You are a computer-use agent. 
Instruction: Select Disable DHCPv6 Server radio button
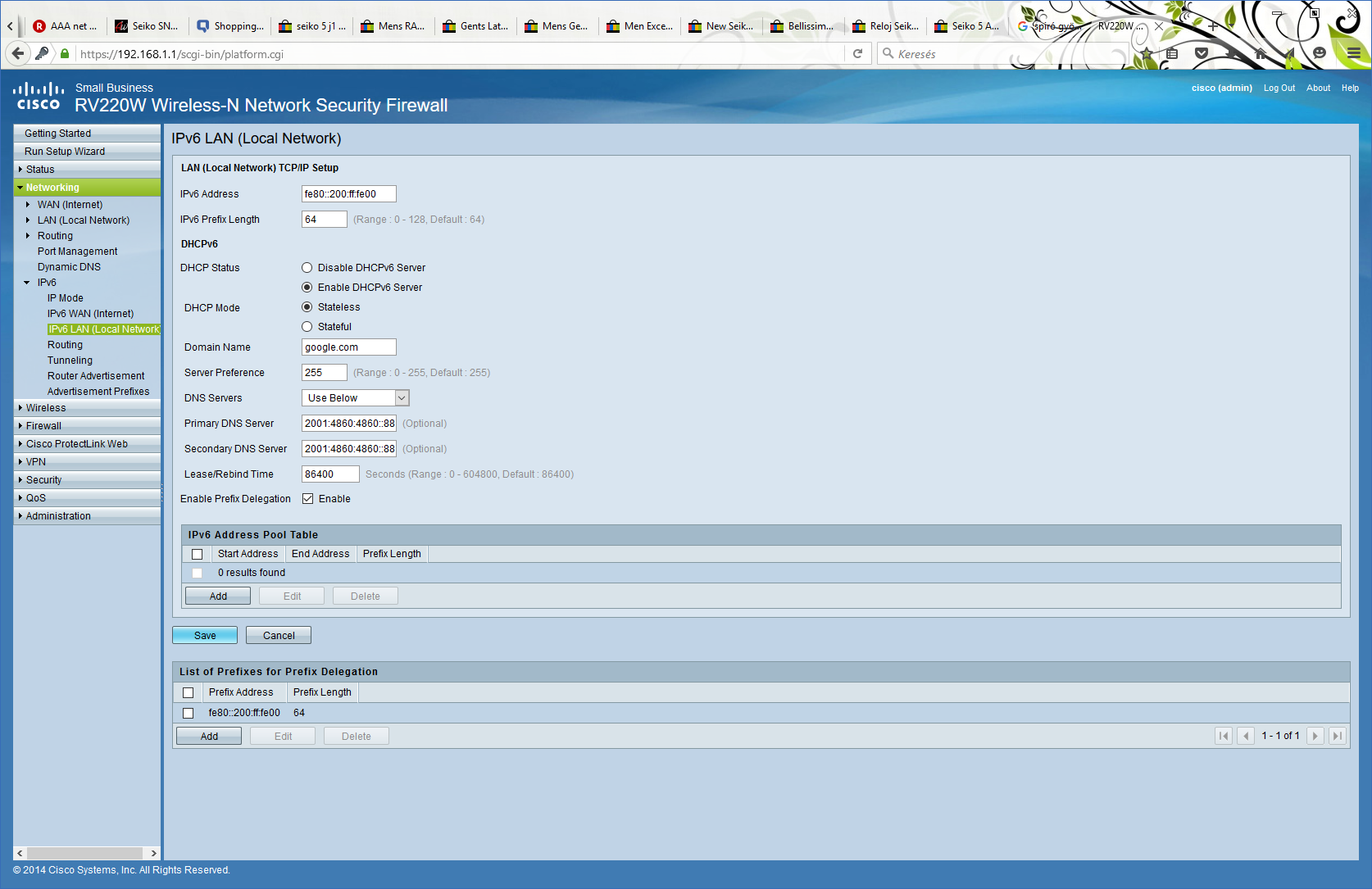(x=307, y=268)
